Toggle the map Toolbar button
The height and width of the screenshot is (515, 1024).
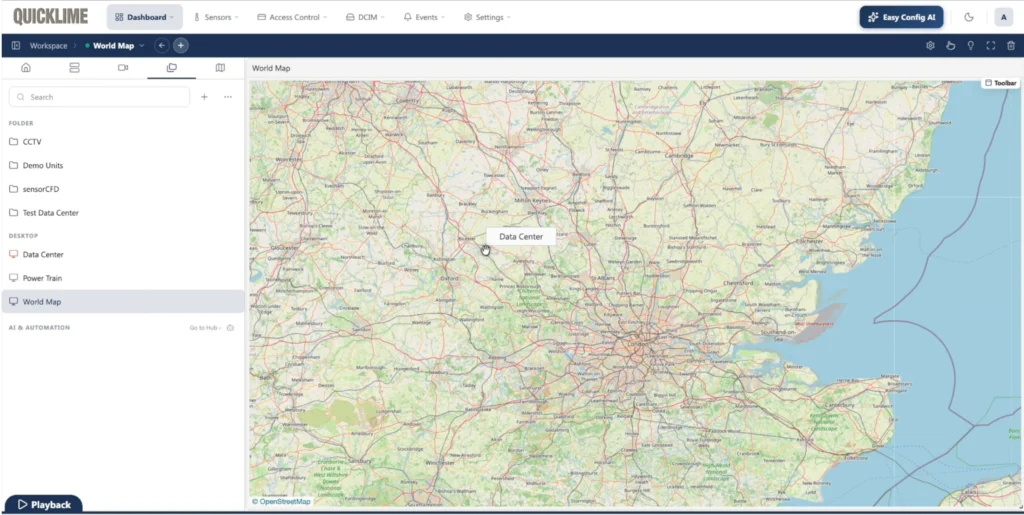[x=1000, y=83]
